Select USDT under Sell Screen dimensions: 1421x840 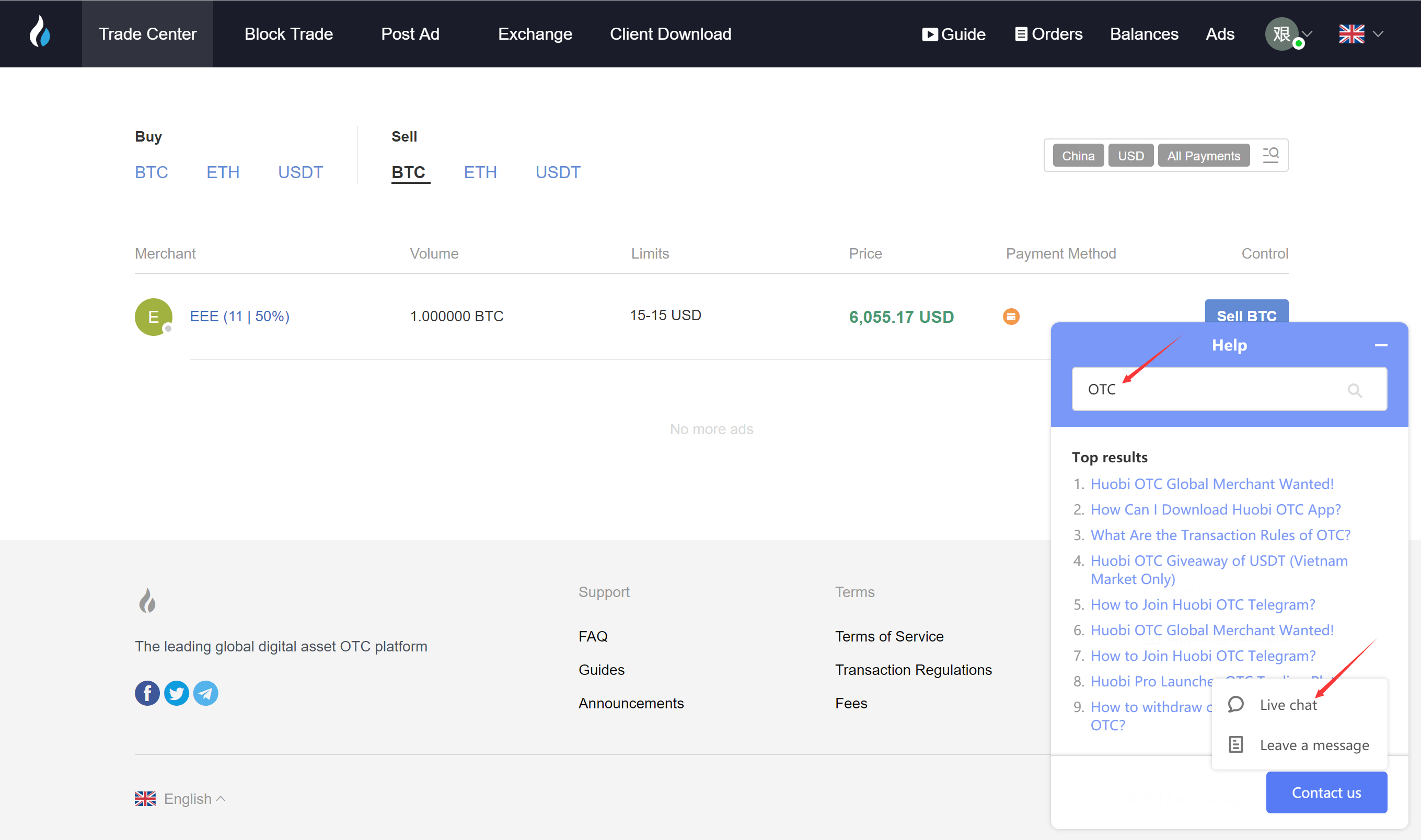point(558,172)
